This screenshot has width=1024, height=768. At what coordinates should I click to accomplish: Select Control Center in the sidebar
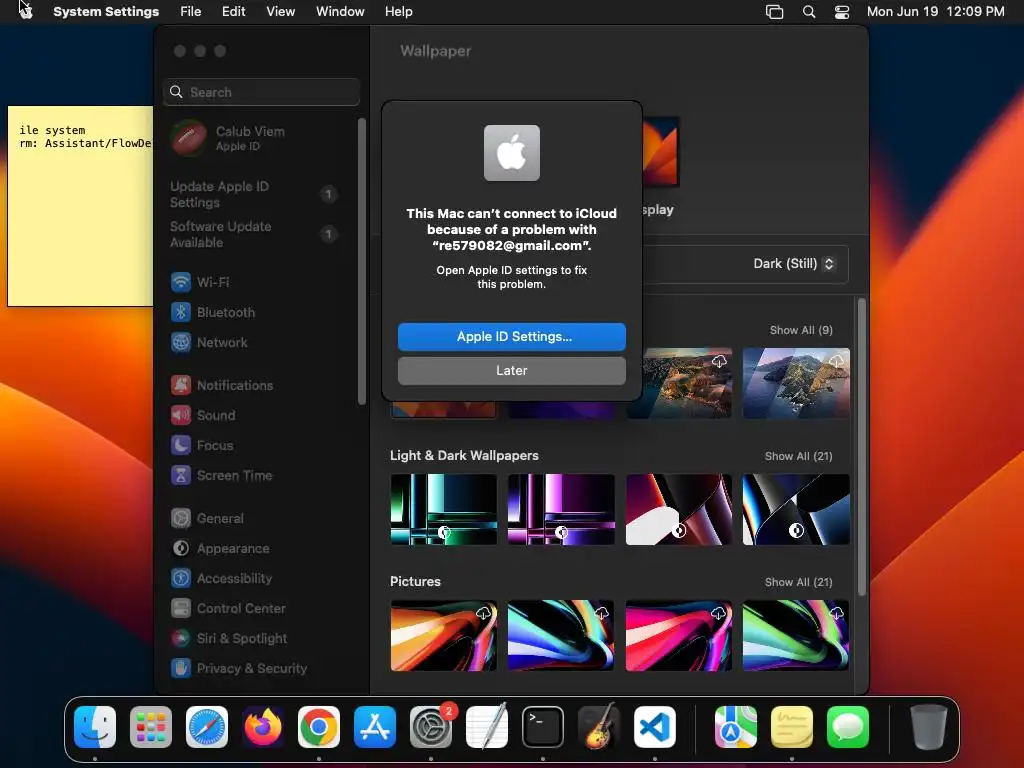pos(261,609)
